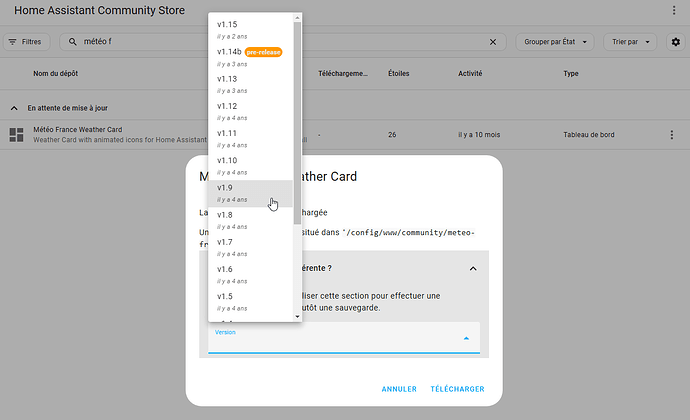
Task: Clear the search field with X
Action: click(493, 42)
